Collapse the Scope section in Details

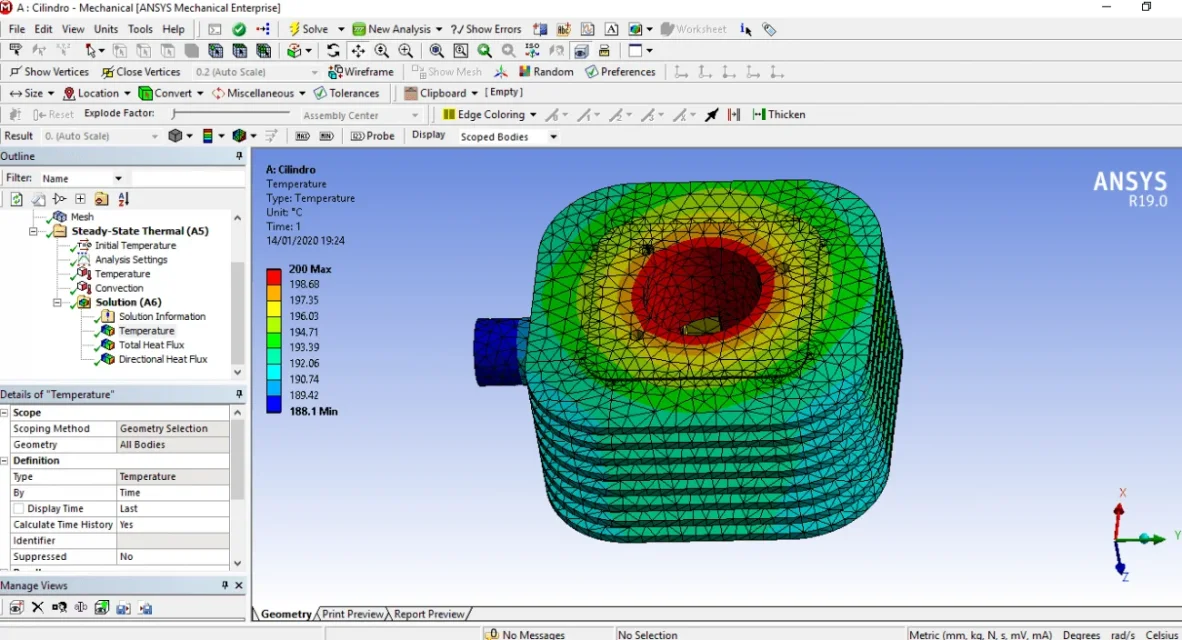tap(5, 413)
